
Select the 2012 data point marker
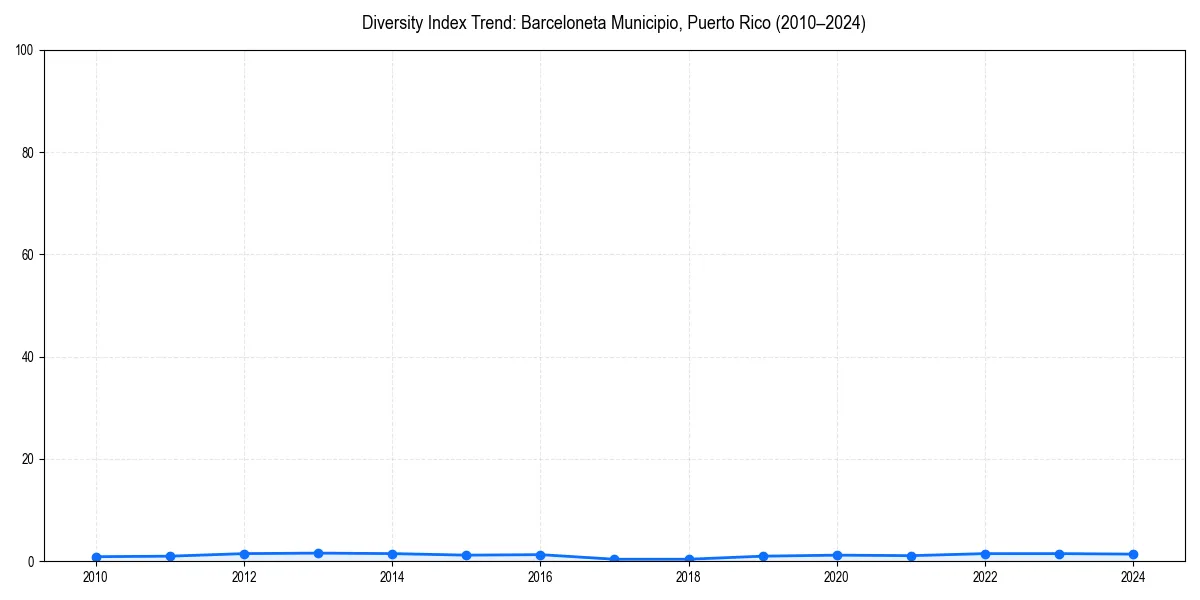(244, 553)
